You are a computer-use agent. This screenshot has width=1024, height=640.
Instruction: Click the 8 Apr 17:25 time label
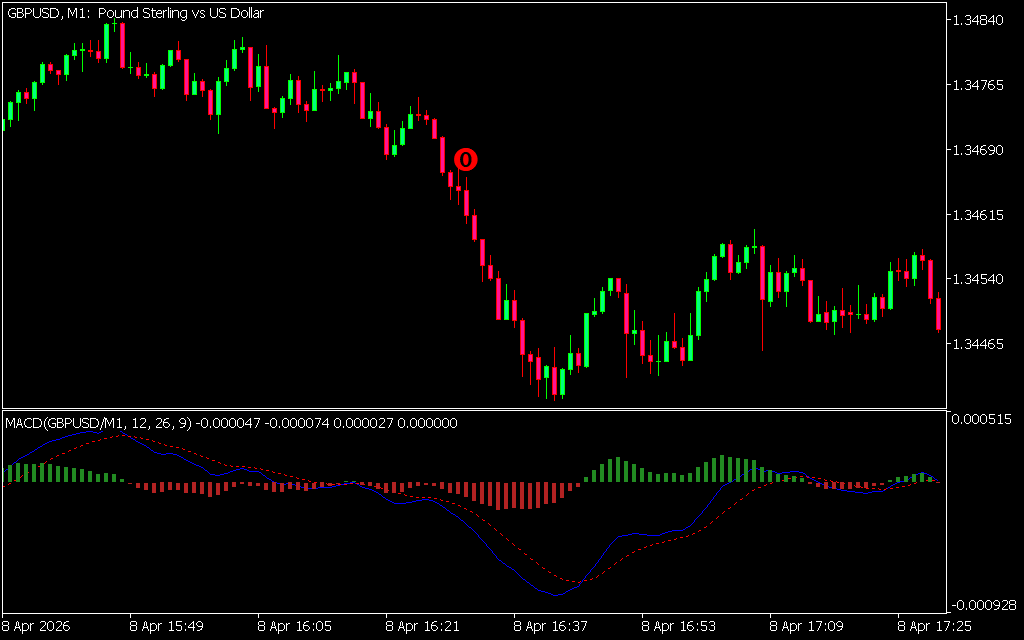tap(934, 627)
